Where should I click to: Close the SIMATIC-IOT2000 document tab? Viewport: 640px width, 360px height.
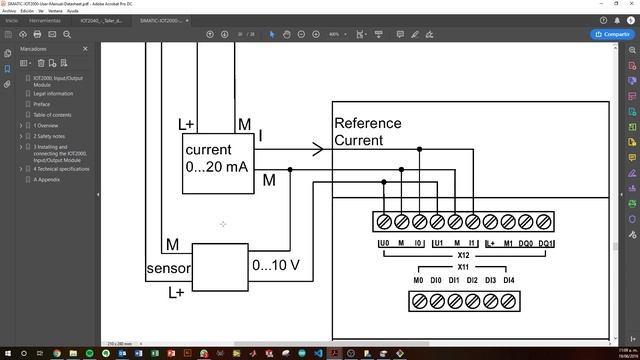187,20
